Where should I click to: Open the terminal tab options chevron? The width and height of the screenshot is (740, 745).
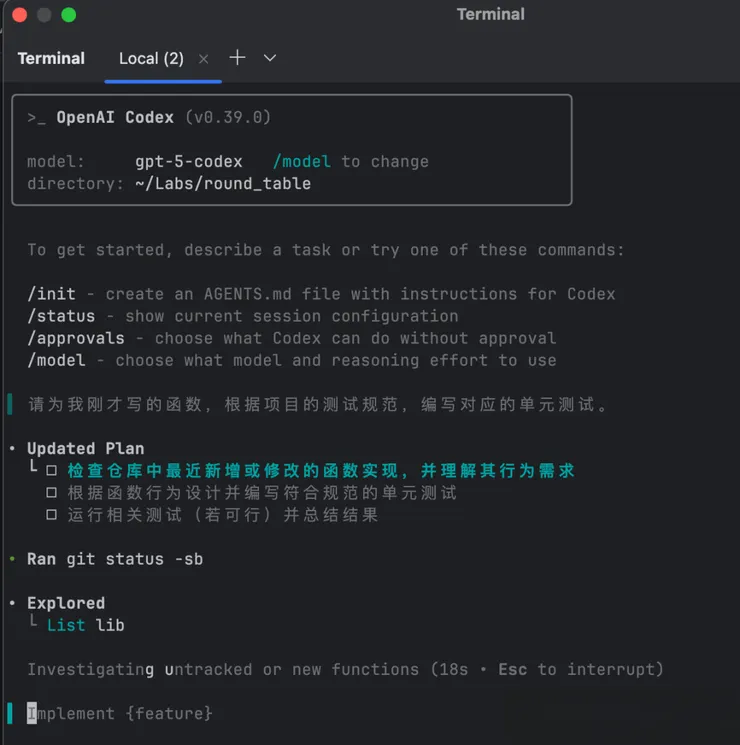270,58
